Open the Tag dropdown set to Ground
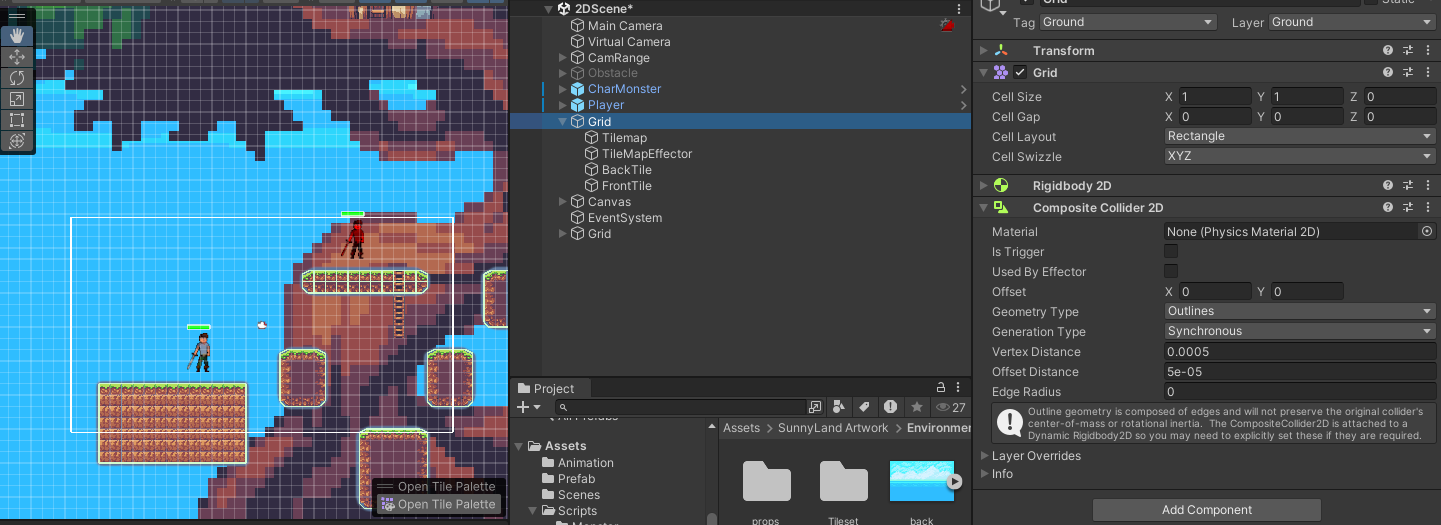This screenshot has height=525, width=1441. 1127,22
